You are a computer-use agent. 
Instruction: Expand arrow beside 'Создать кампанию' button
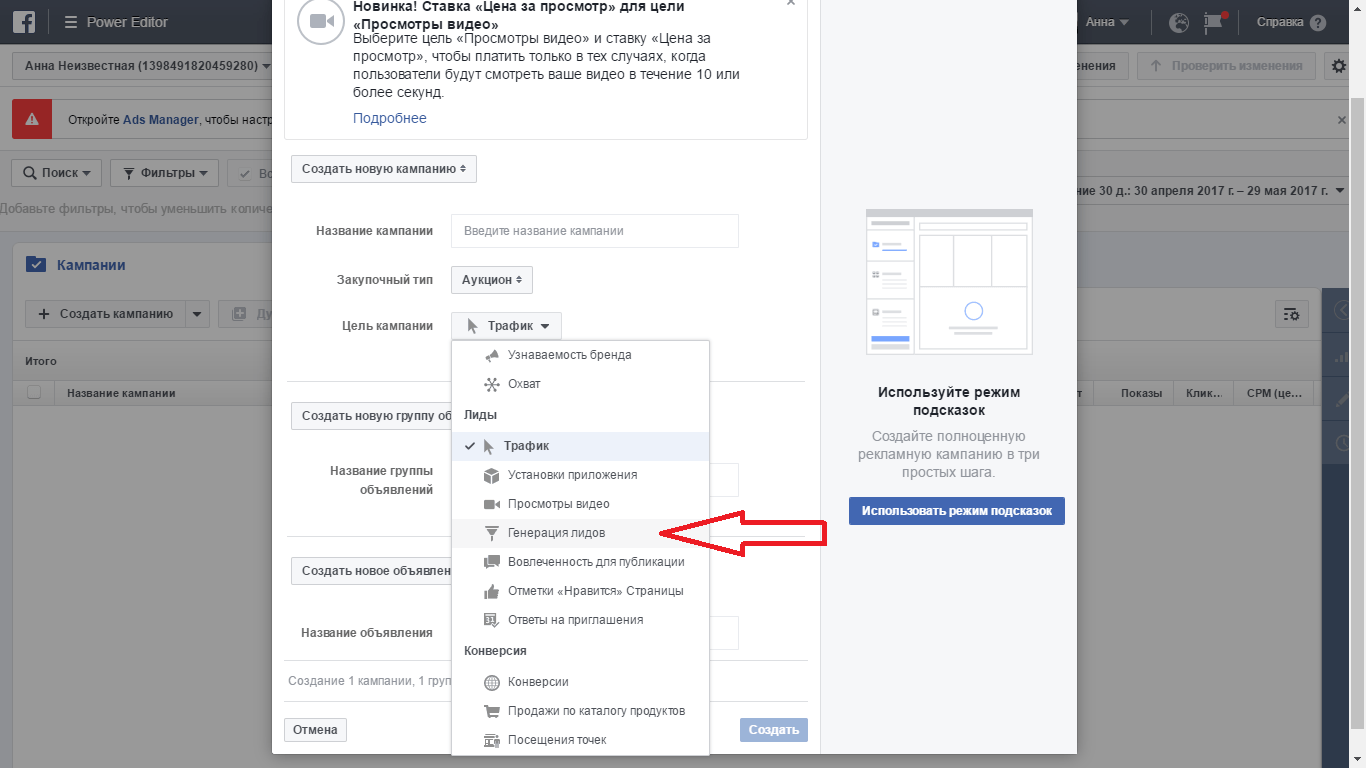click(197, 314)
